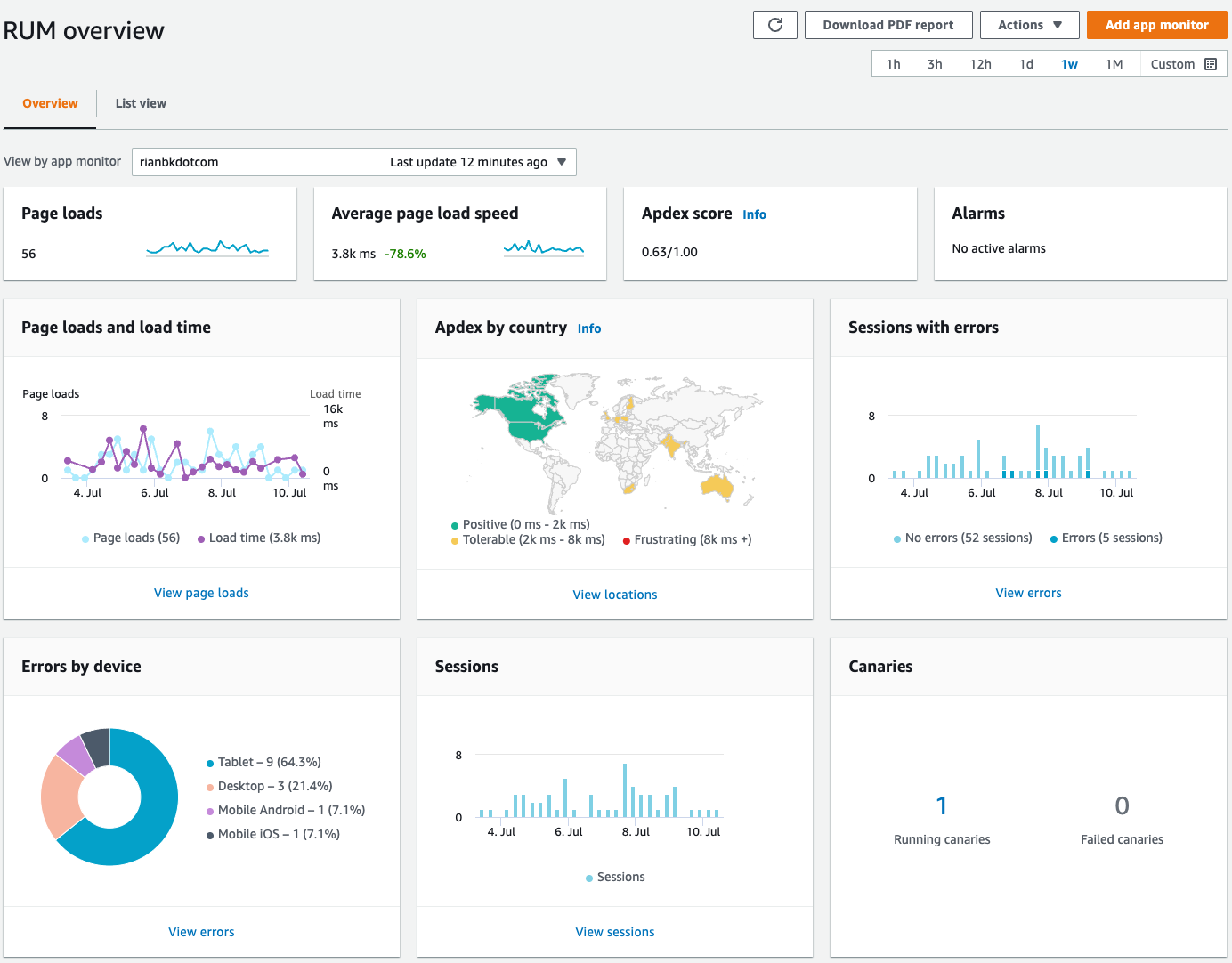This screenshot has height=963, width=1232.
Task: Click the Running canaries count 1
Action: tap(942, 805)
